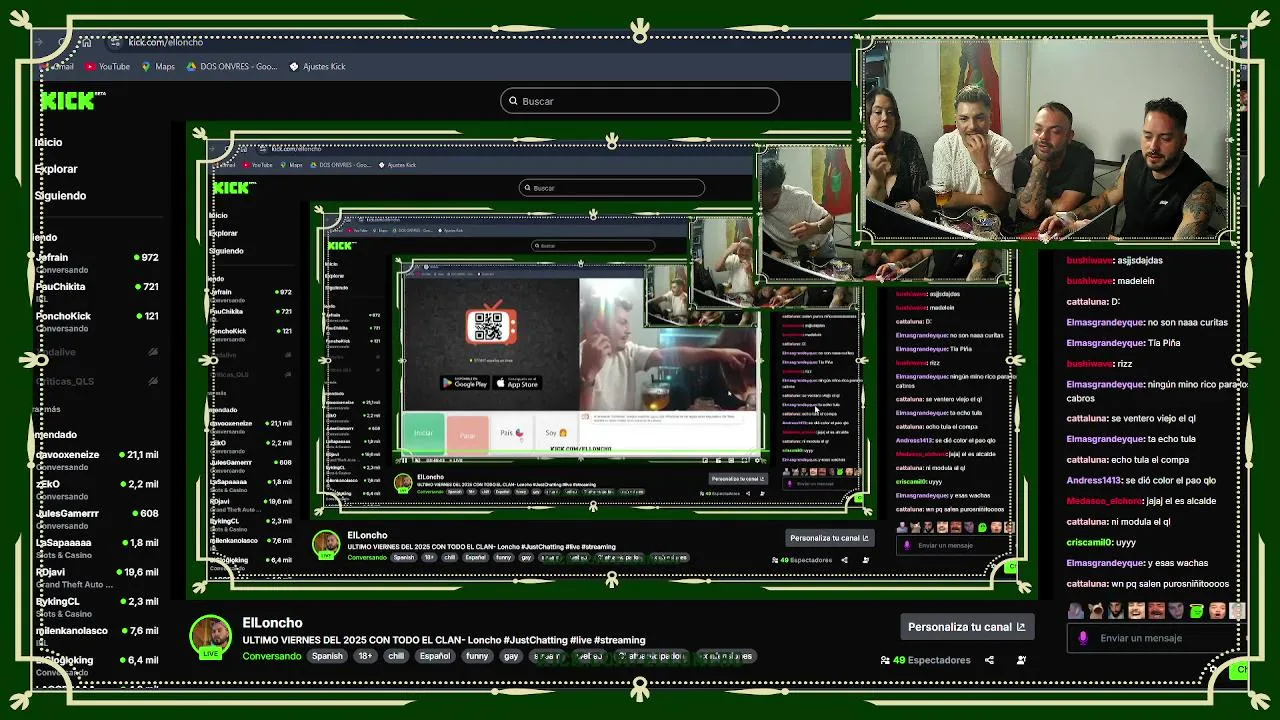Click the browser home icon

tap(87, 42)
